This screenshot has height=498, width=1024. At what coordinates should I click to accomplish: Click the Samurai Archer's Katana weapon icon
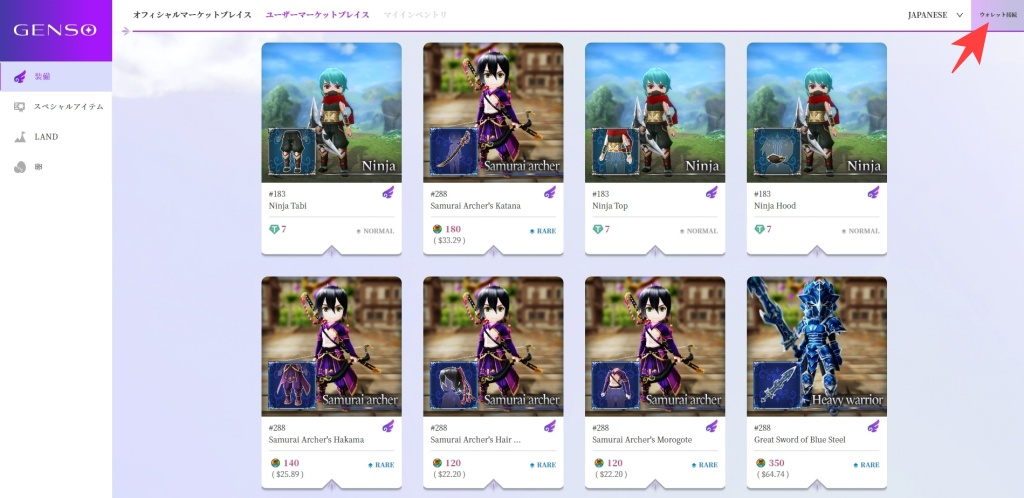[x=454, y=151]
